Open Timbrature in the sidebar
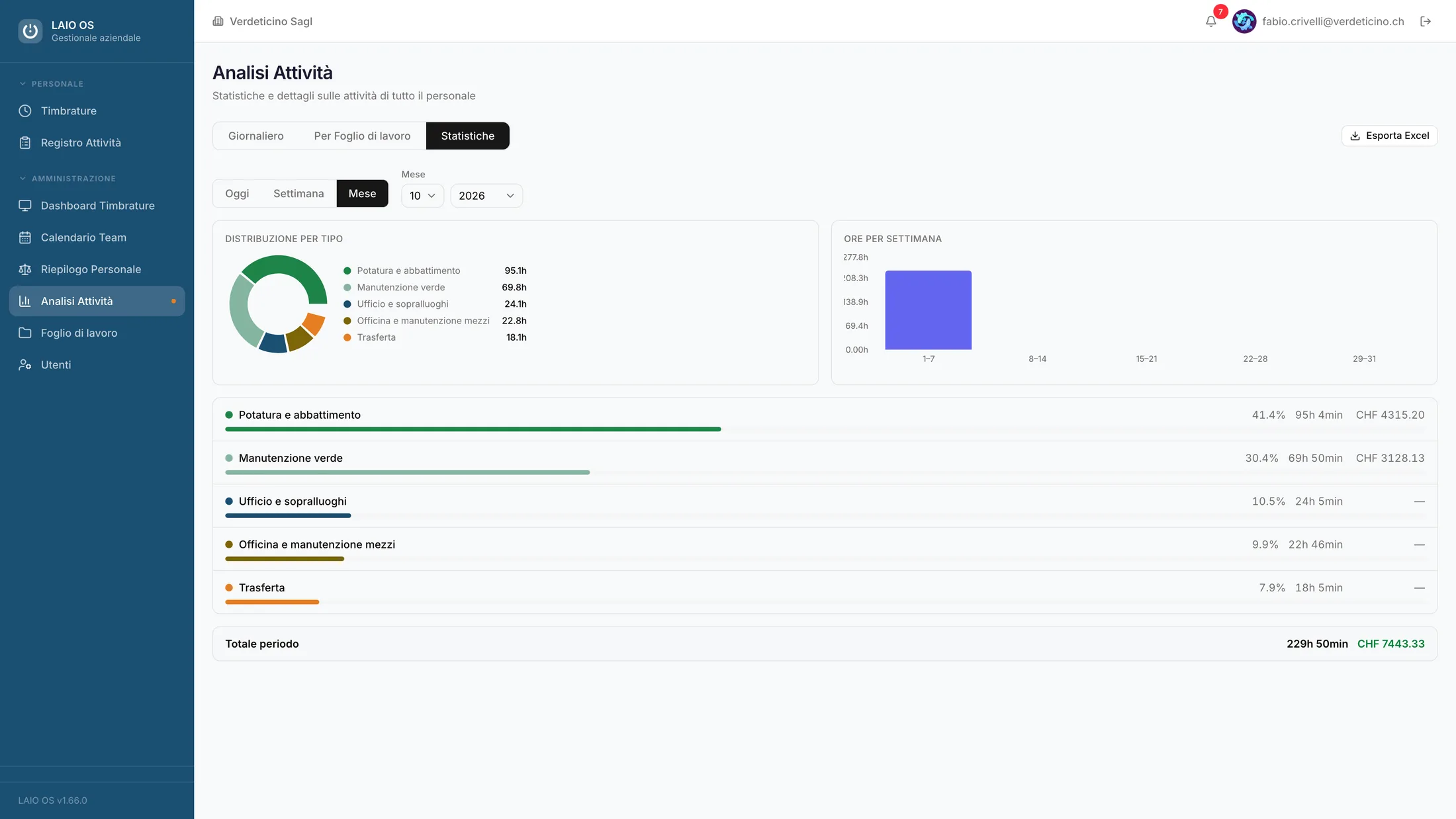Image resolution: width=1456 pixels, height=819 pixels. tap(97, 111)
